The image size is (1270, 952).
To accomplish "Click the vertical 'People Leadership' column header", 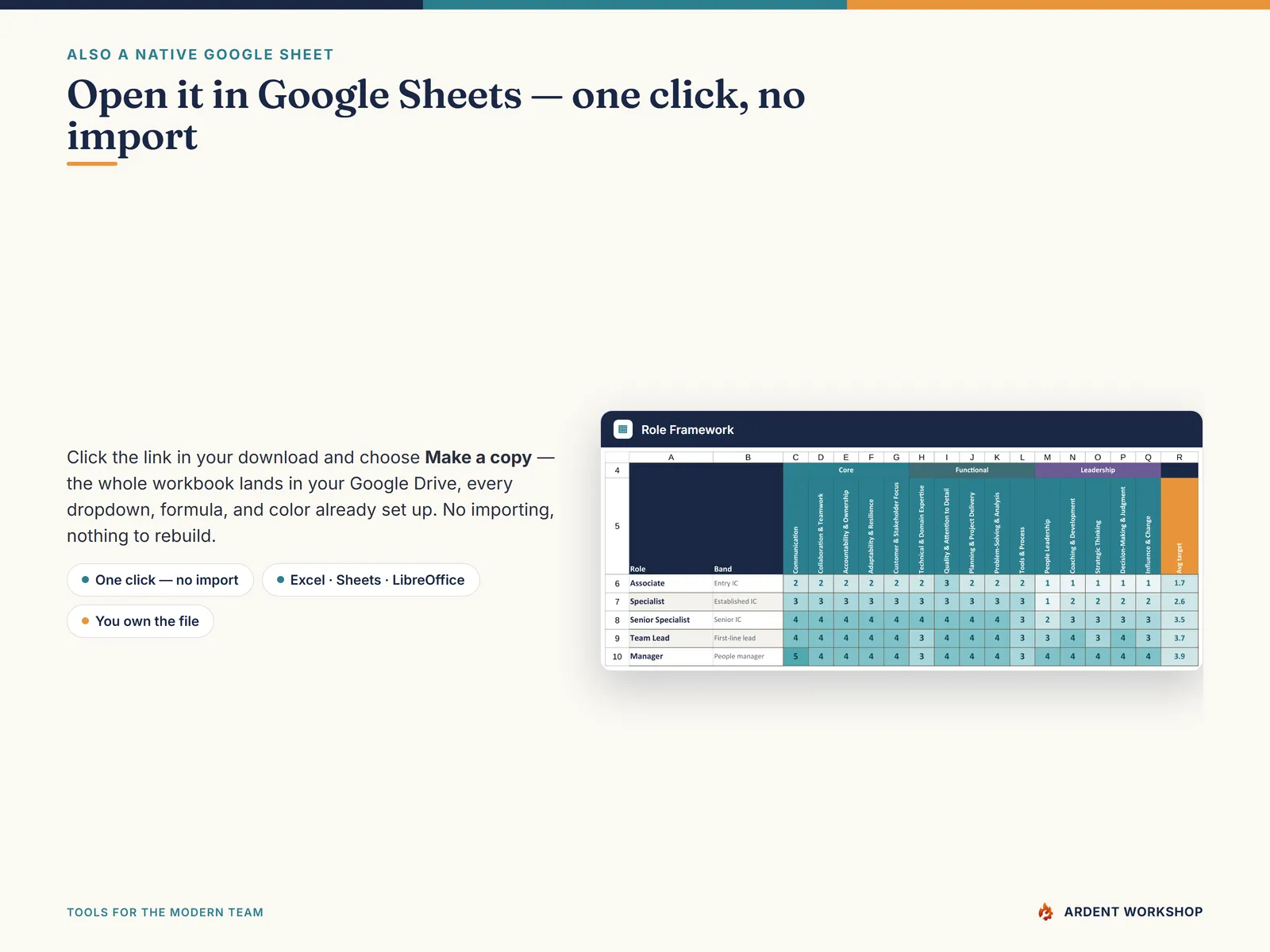I will (1047, 526).
